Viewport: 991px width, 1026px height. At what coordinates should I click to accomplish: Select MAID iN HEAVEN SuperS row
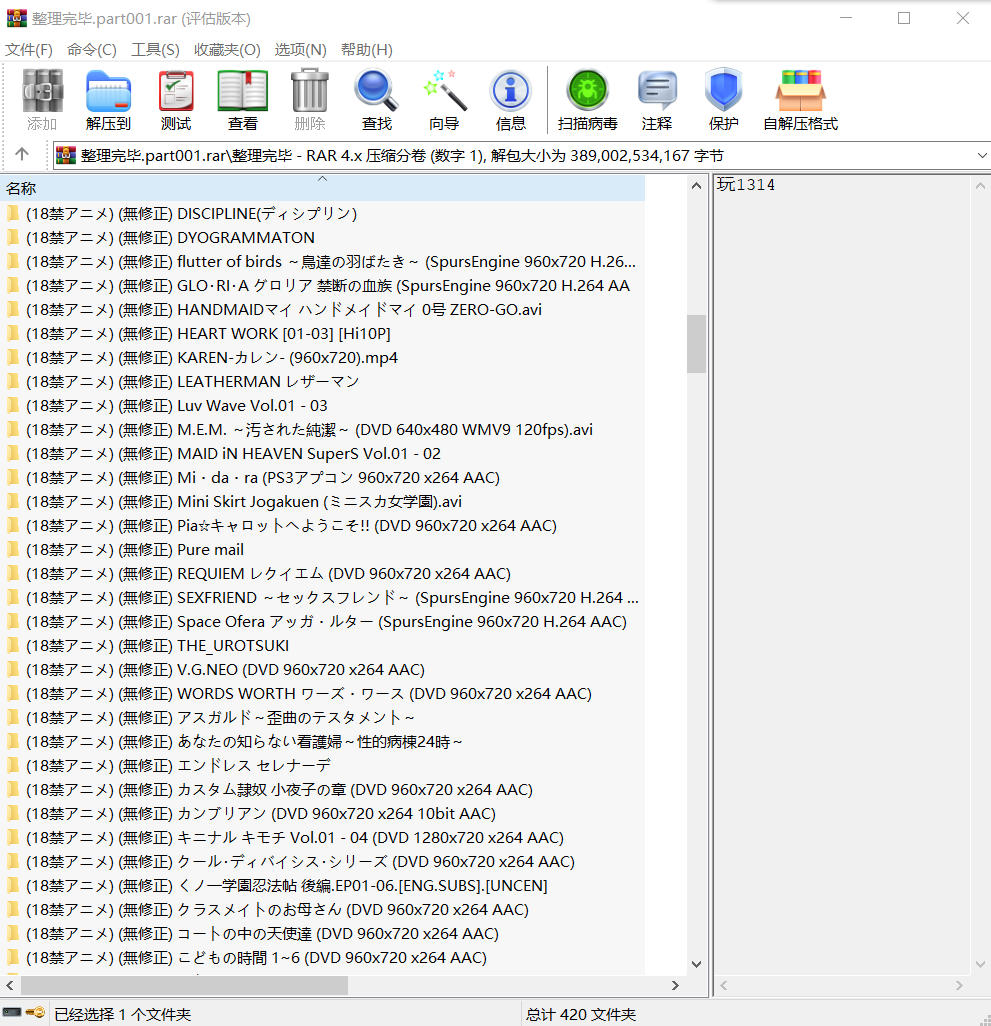tap(322, 453)
